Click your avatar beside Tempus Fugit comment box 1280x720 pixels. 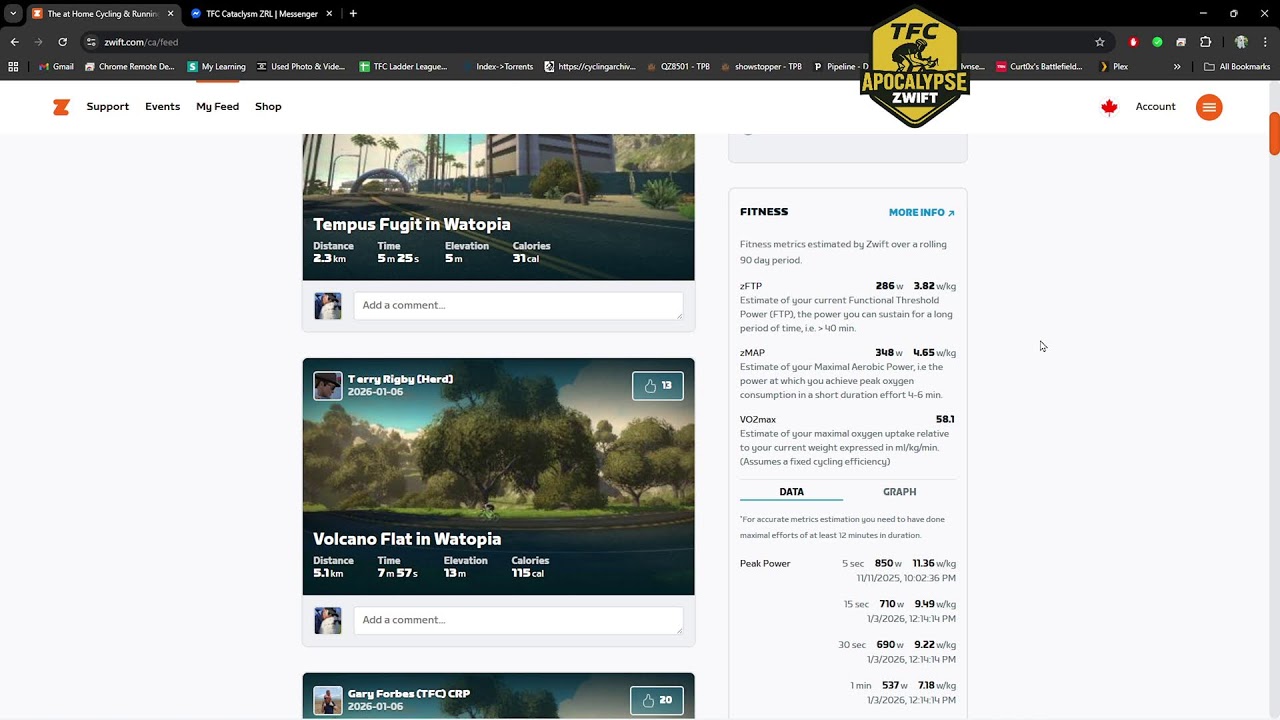[x=328, y=306]
